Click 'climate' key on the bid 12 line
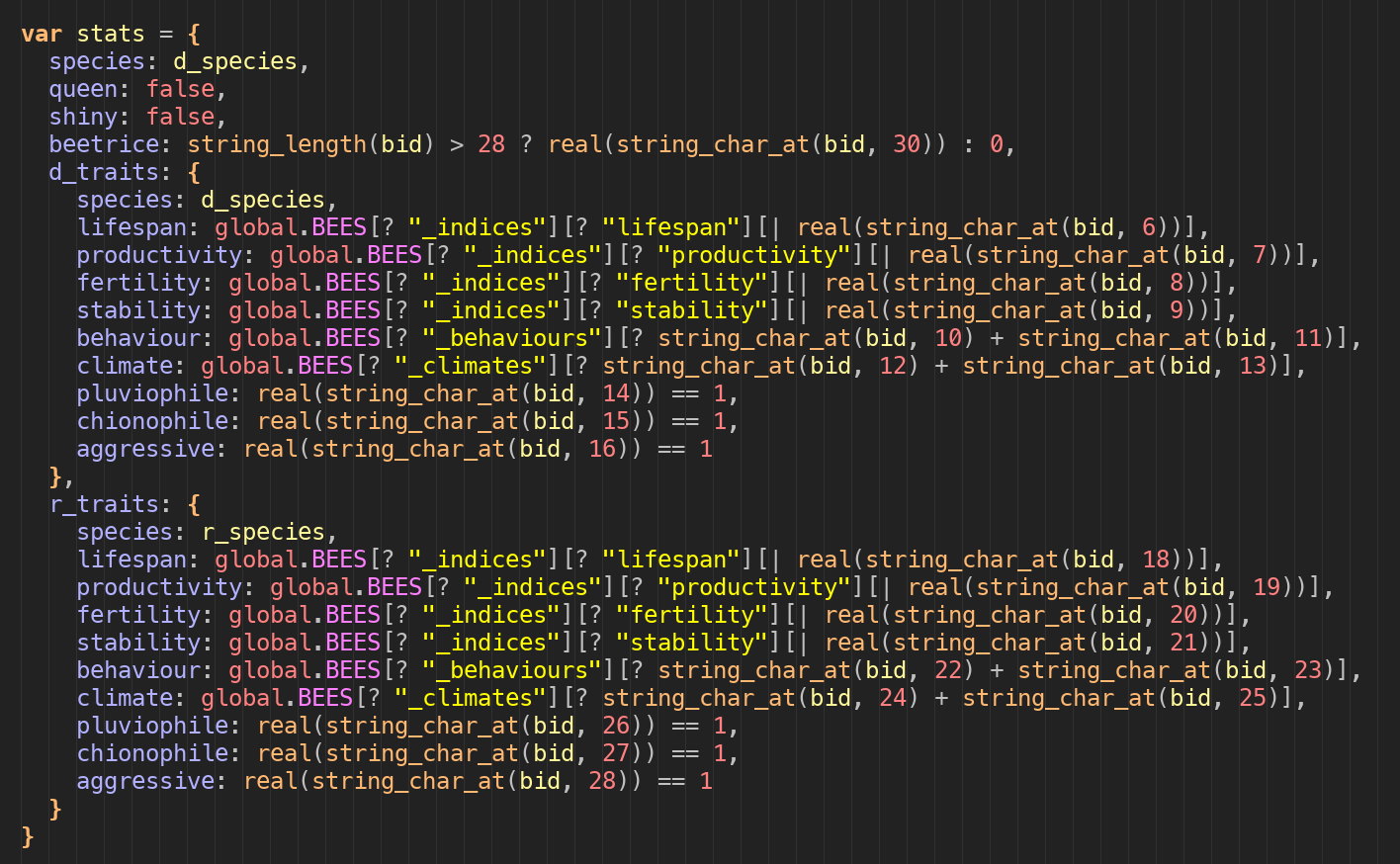This screenshot has width=1400, height=864. 125,366
